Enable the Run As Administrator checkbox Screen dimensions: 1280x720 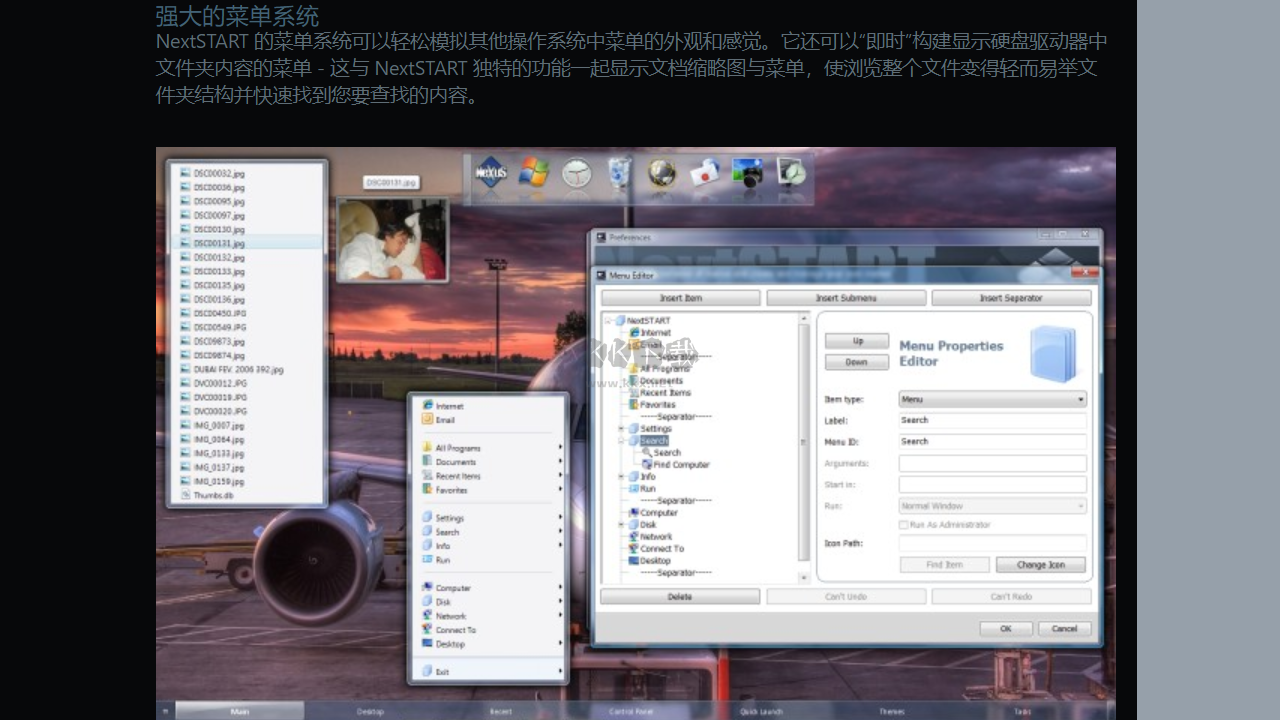903,526
